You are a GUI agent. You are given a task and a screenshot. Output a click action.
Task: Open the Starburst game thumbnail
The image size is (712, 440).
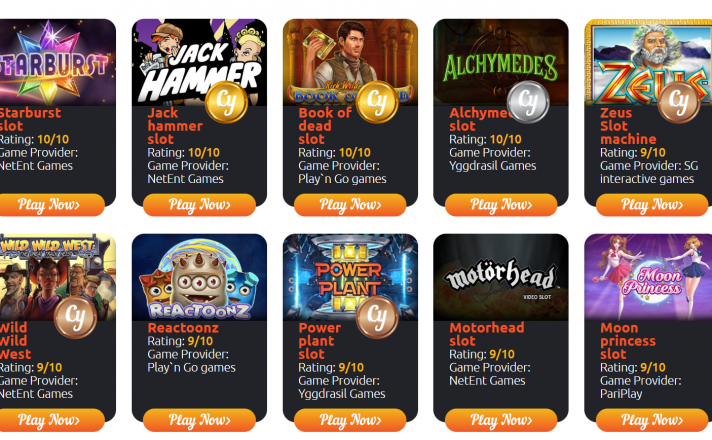[58, 62]
